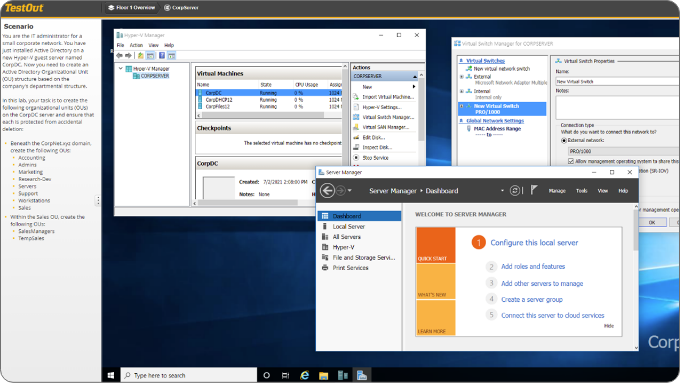Open the View menu in Server Manager
This screenshot has height=383, width=680.
pos(603,191)
